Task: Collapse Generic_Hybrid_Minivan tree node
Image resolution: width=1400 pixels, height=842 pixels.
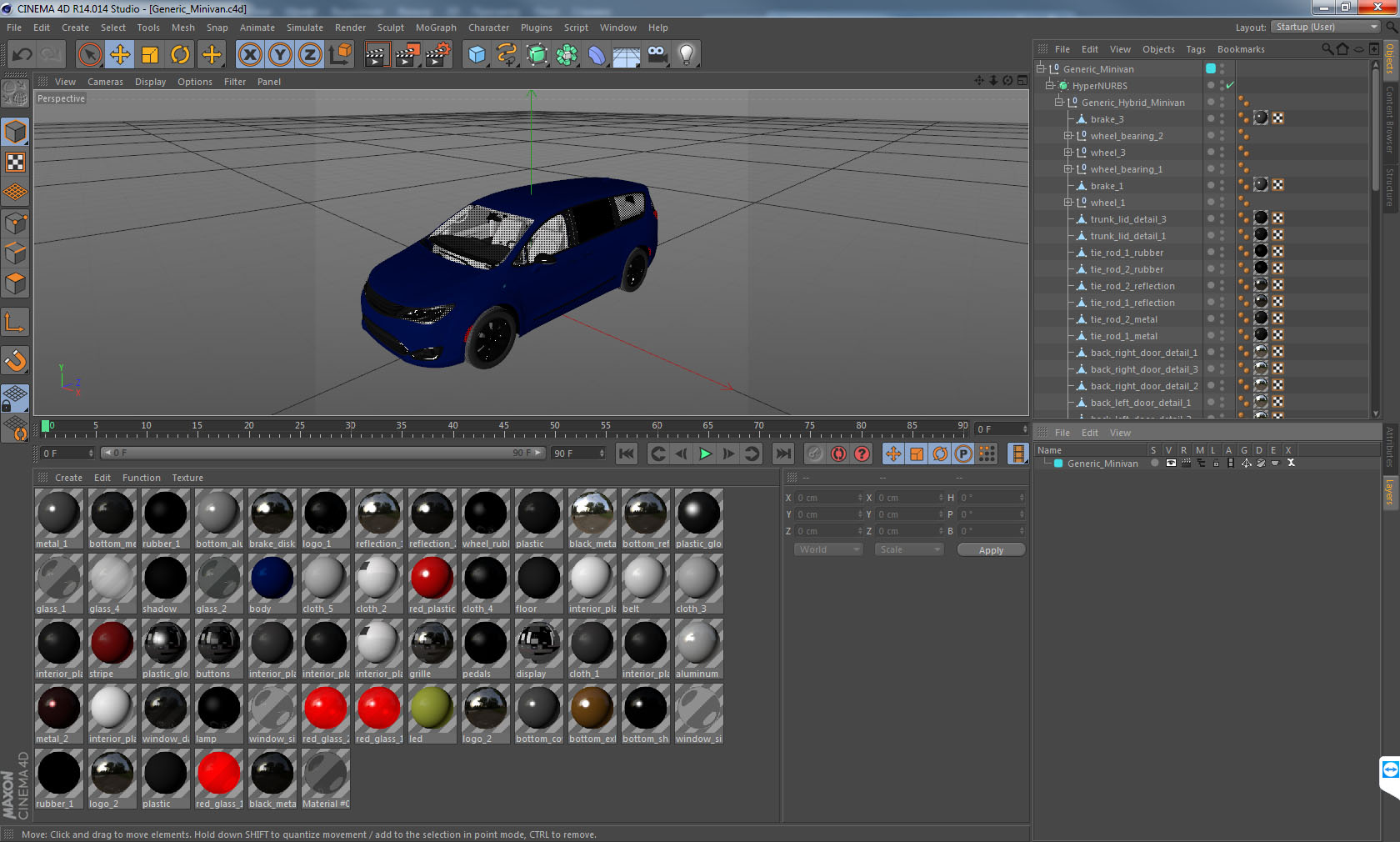Action: 1059,103
